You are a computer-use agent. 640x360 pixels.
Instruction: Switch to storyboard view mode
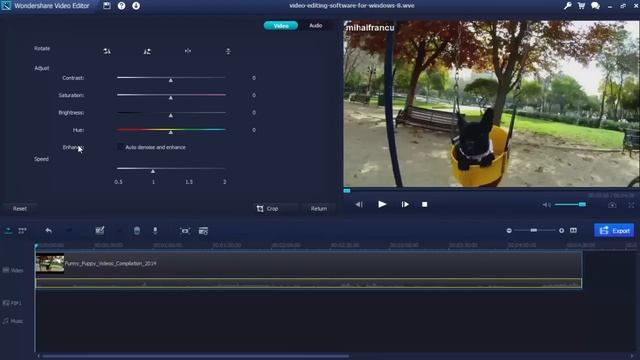pos(22,231)
